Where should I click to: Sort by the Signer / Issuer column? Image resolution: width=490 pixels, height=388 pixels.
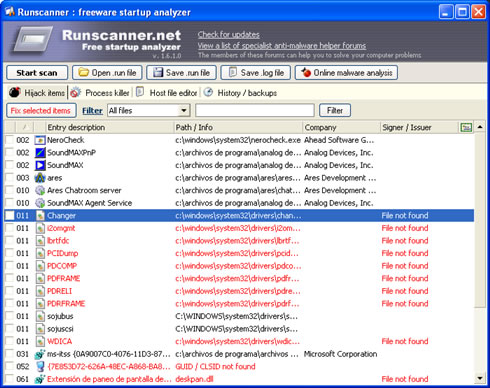419,127
